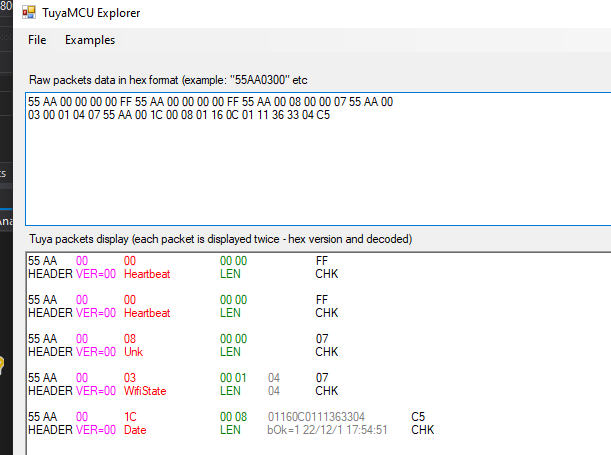
Task: Click the red 1C command byte
Action: click(130, 417)
